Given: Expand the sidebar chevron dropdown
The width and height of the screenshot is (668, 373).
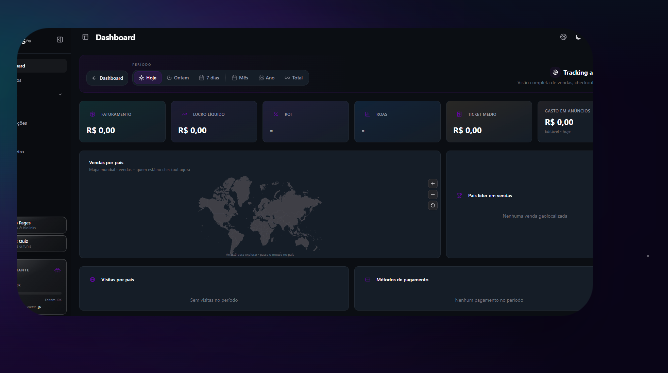Looking at the screenshot, I should click(x=60, y=95).
